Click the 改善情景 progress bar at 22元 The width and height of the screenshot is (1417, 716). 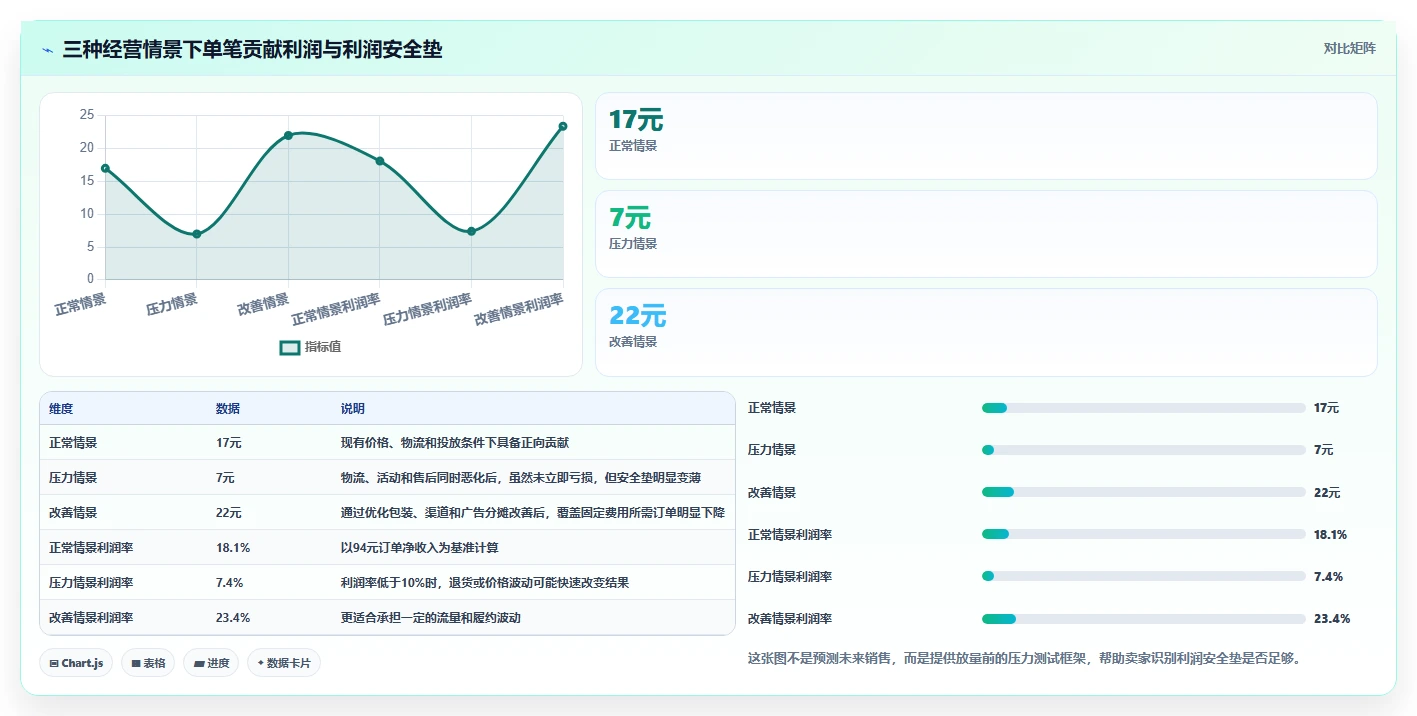1144,492
